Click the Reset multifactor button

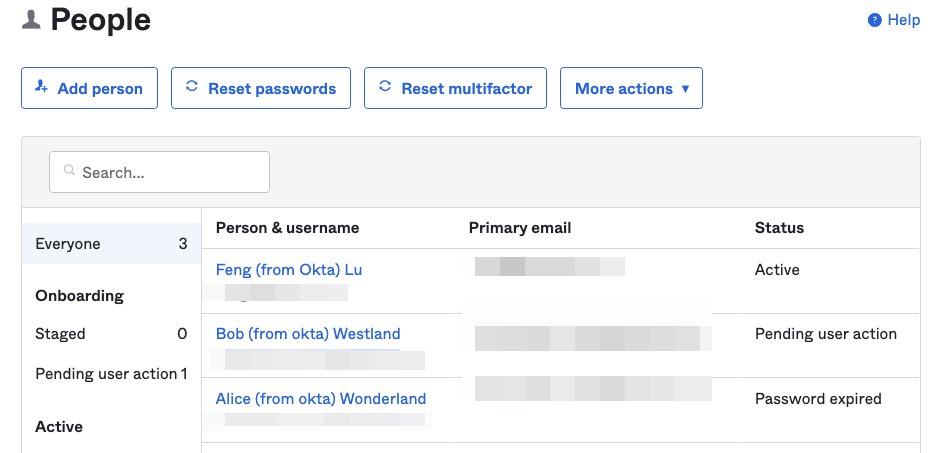click(x=455, y=88)
